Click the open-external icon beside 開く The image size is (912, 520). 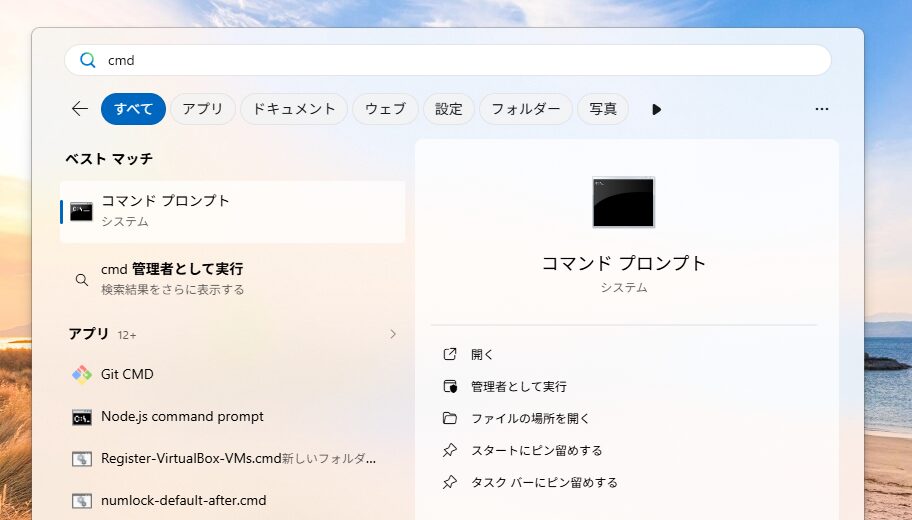tap(450, 354)
